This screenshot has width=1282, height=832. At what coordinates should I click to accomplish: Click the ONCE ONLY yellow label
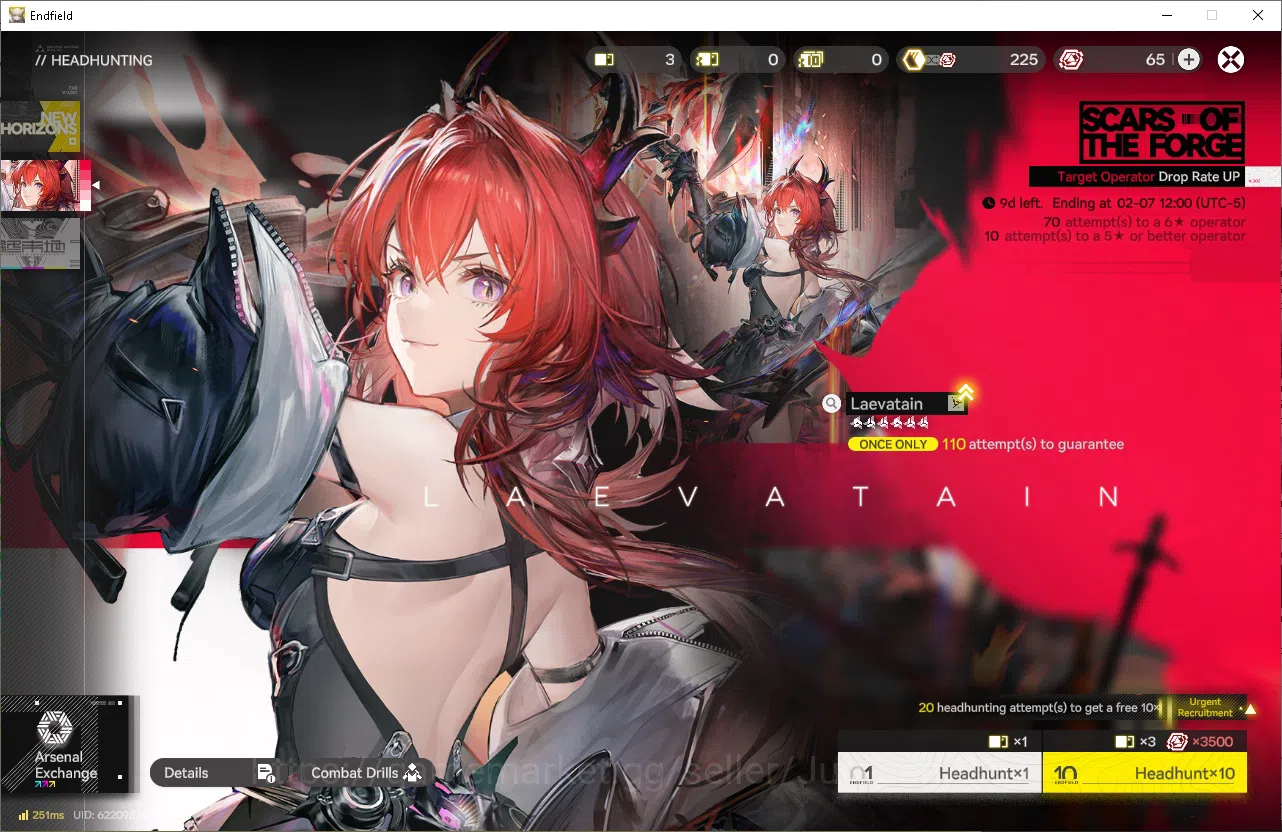click(893, 444)
